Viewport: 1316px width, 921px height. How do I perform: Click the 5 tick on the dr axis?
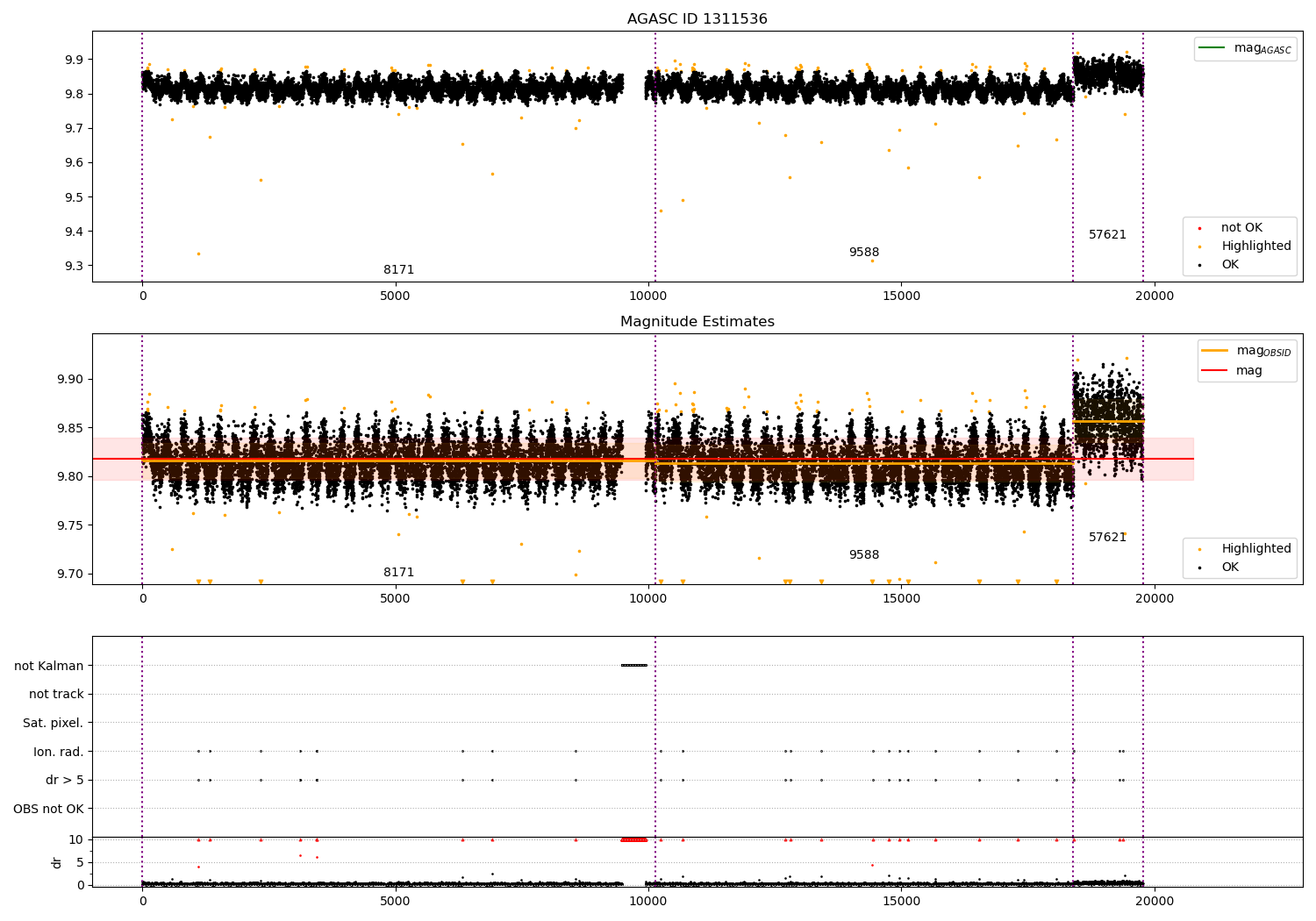click(82, 862)
